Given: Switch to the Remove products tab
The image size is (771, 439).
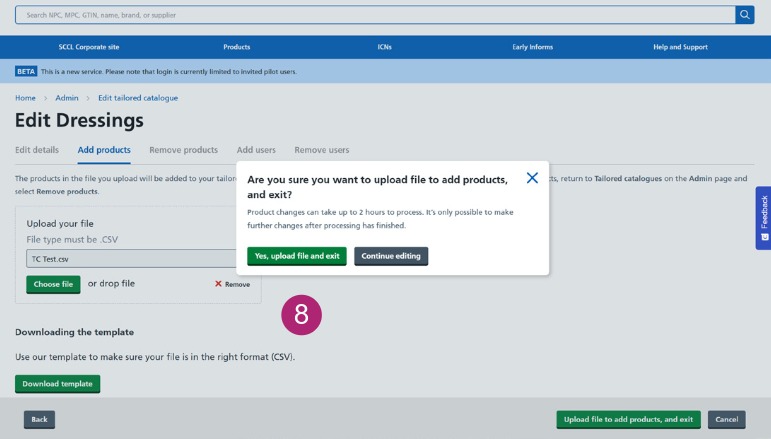Looking at the screenshot, I should [x=183, y=150].
